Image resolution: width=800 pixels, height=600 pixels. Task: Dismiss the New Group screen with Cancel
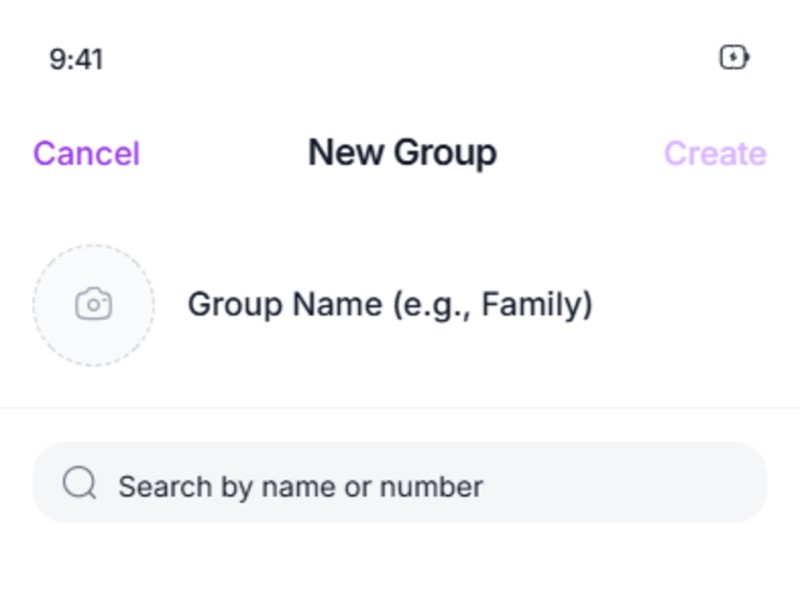(x=86, y=154)
